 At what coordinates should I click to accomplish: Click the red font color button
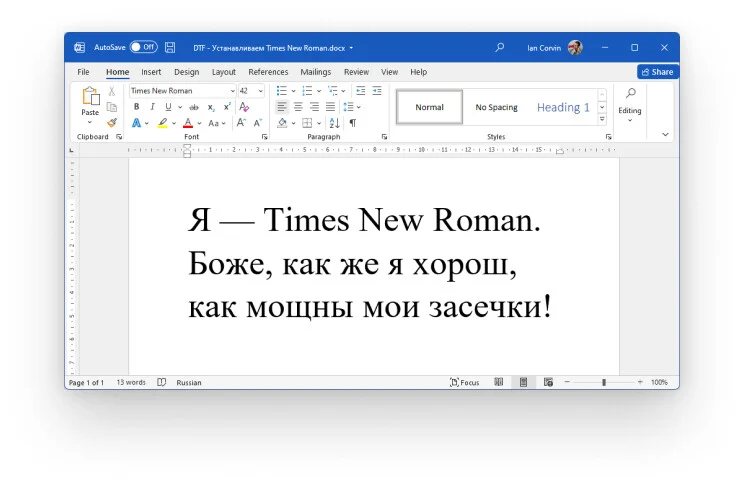[x=188, y=123]
